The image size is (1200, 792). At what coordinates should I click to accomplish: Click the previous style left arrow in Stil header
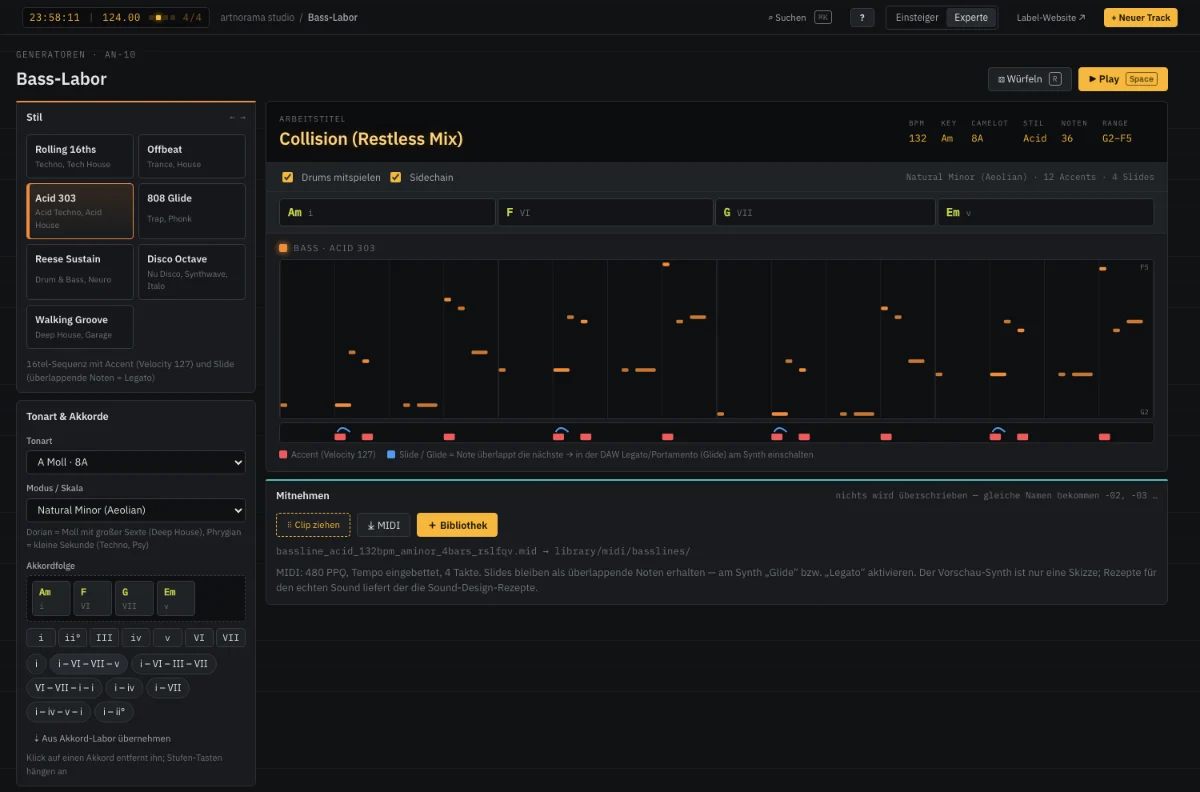tap(232, 117)
